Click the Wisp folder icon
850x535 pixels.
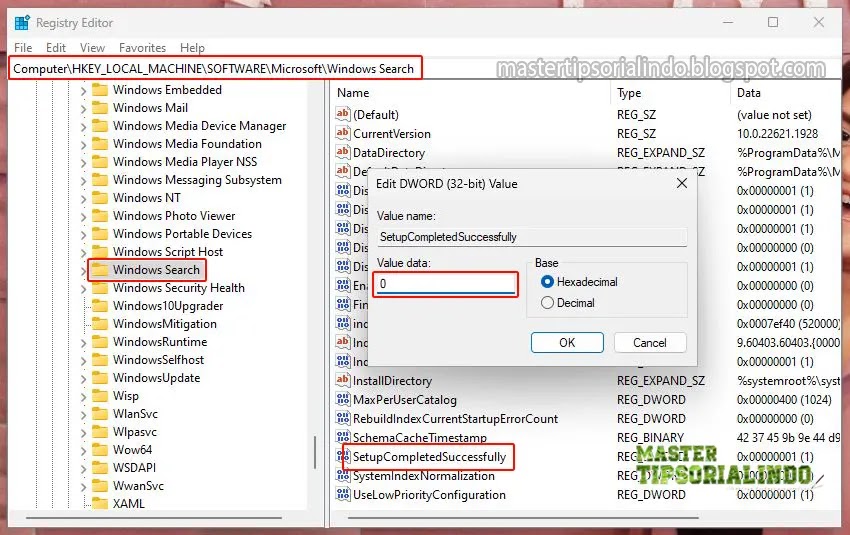coord(100,395)
